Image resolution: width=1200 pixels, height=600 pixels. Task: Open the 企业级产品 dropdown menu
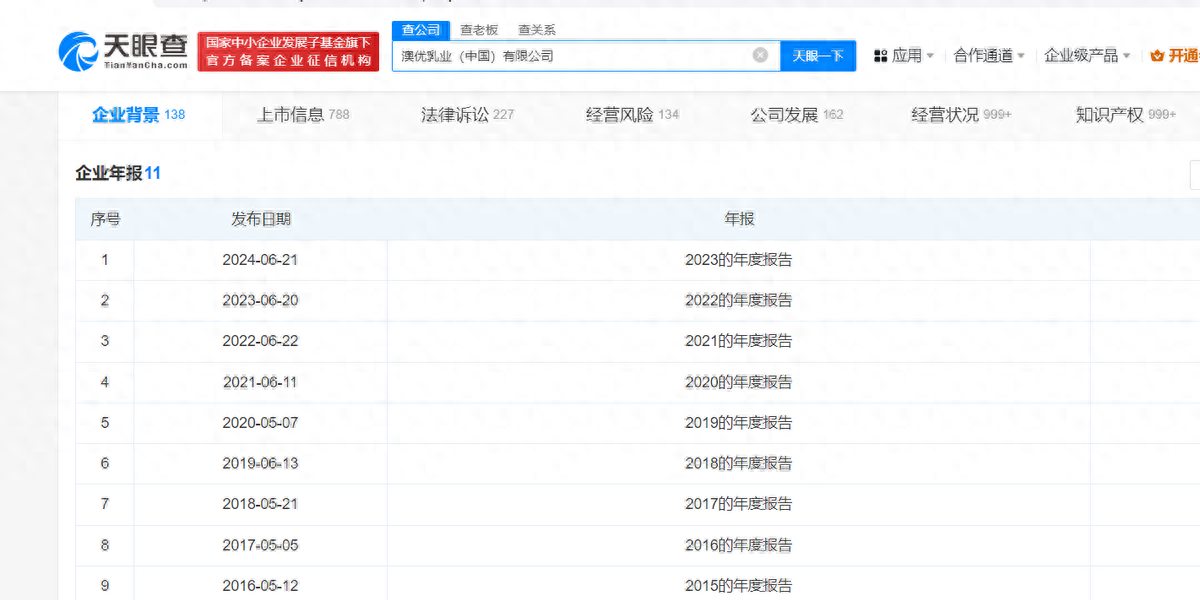(1087, 56)
